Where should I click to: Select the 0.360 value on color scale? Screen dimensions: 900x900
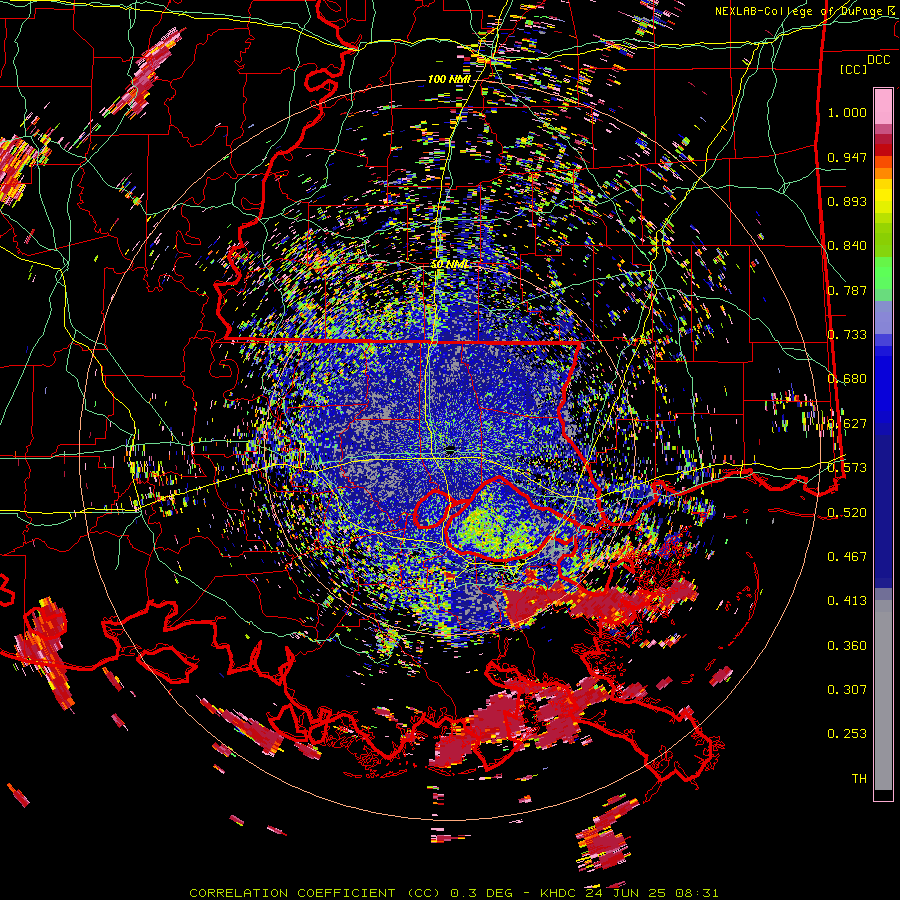847,646
